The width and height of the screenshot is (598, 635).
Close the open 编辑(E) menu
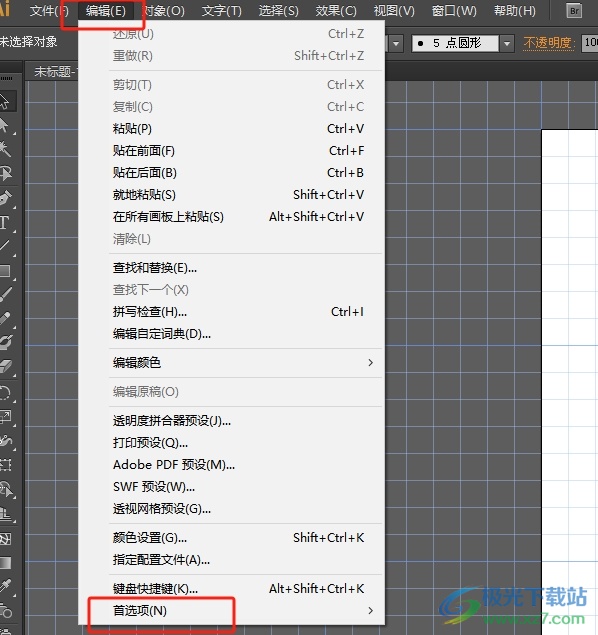(106, 11)
